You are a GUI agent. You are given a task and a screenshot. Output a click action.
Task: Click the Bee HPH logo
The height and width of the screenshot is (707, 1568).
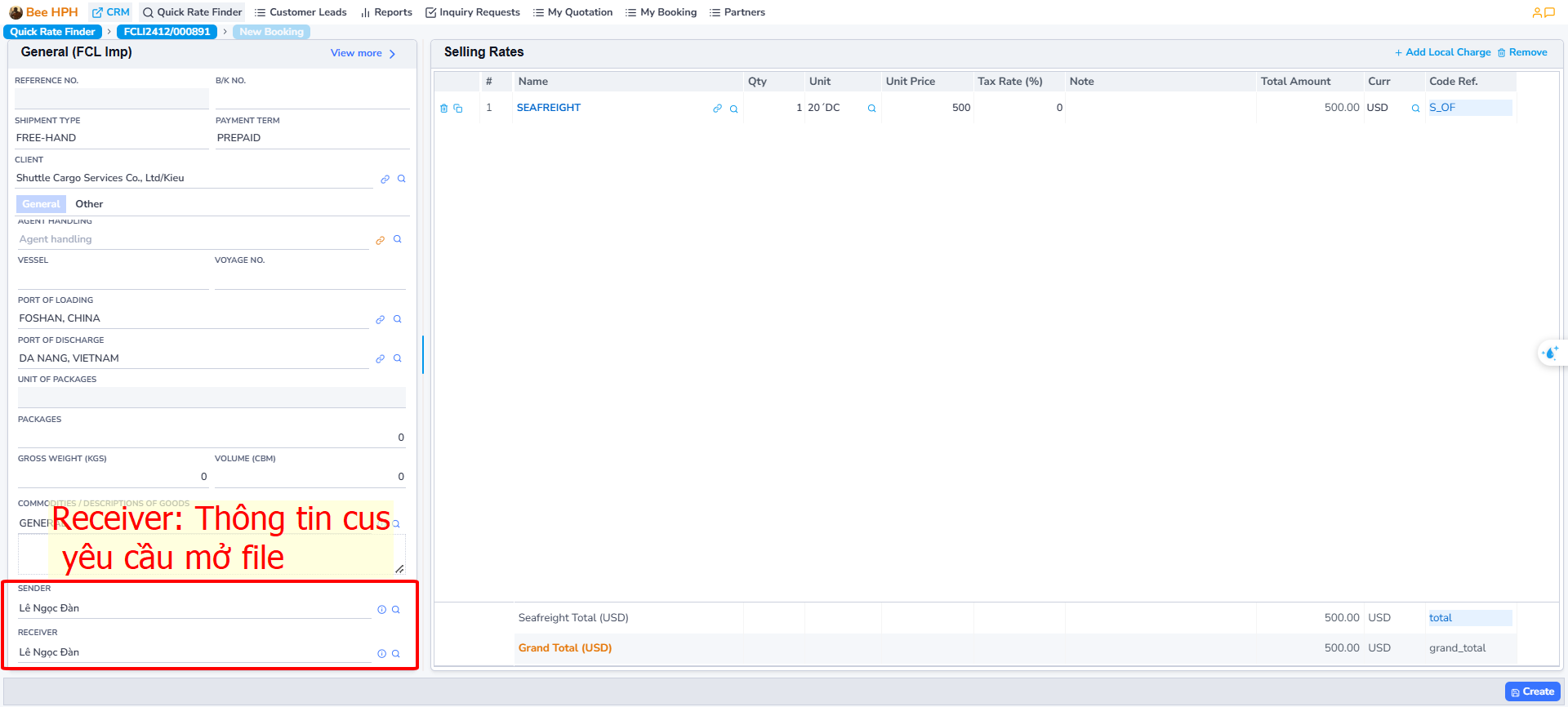44,12
